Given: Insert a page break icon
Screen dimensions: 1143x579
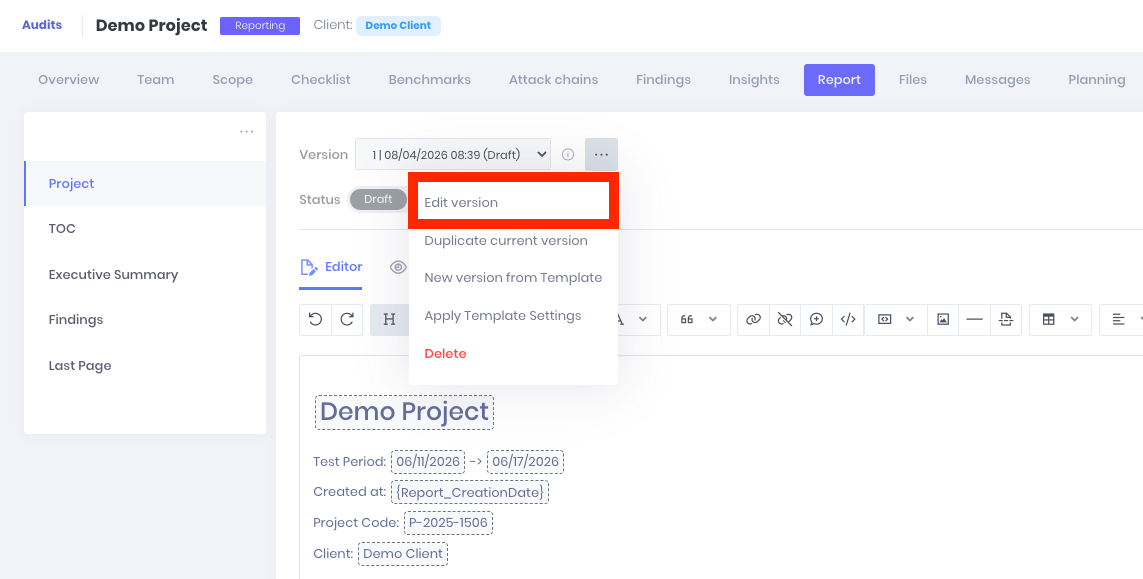Looking at the screenshot, I should (x=1006, y=319).
